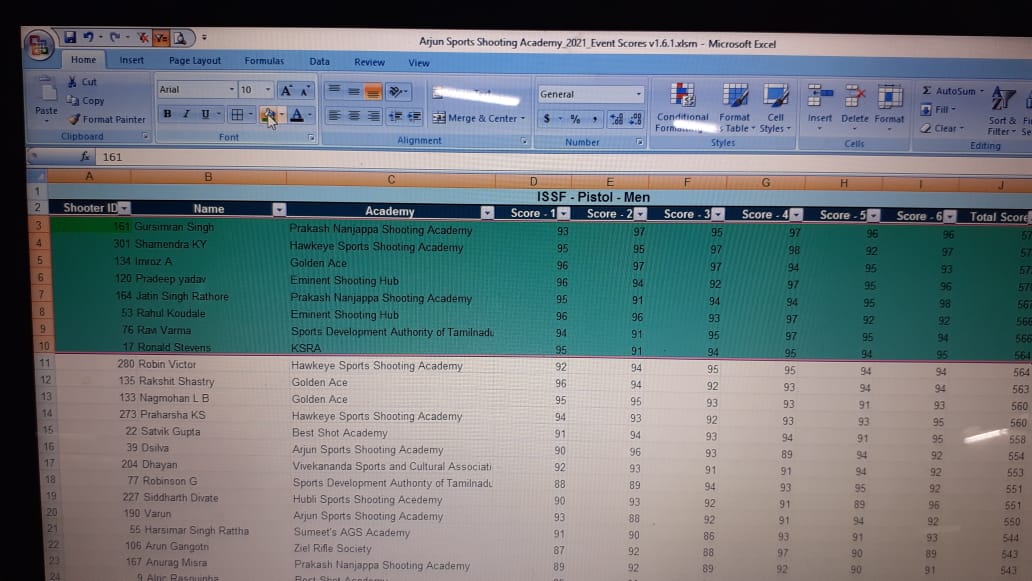1032x581 pixels.
Task: Toggle Italic formatting
Action: pos(186,114)
